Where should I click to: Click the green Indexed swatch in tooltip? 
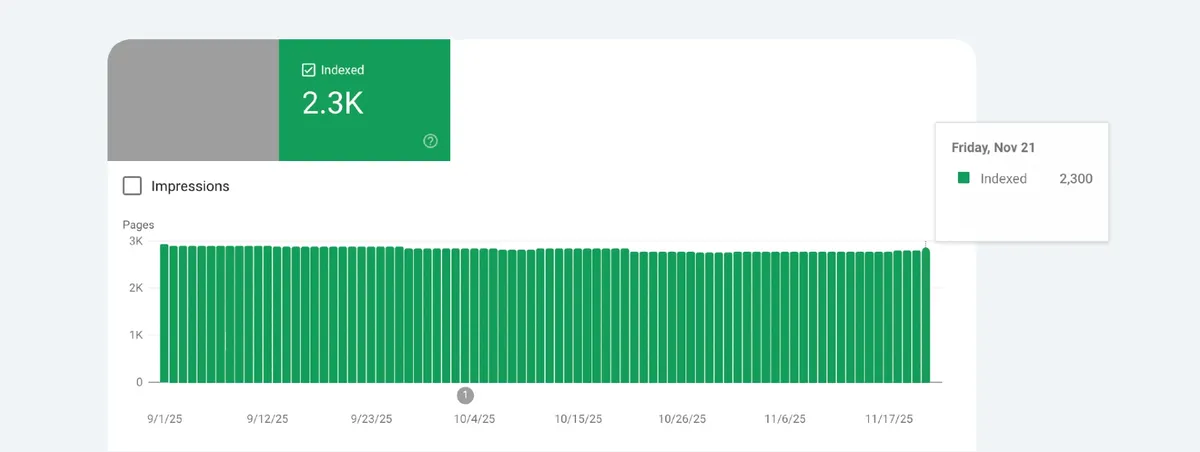click(x=964, y=178)
